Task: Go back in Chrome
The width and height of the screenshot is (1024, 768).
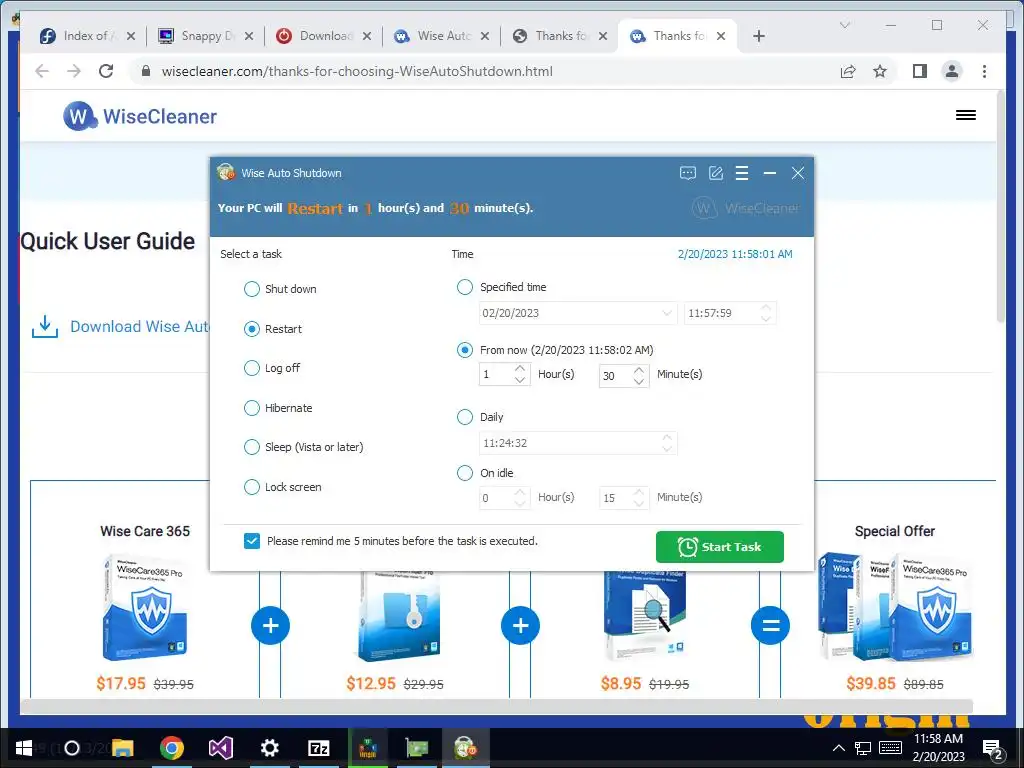Action: [42, 71]
